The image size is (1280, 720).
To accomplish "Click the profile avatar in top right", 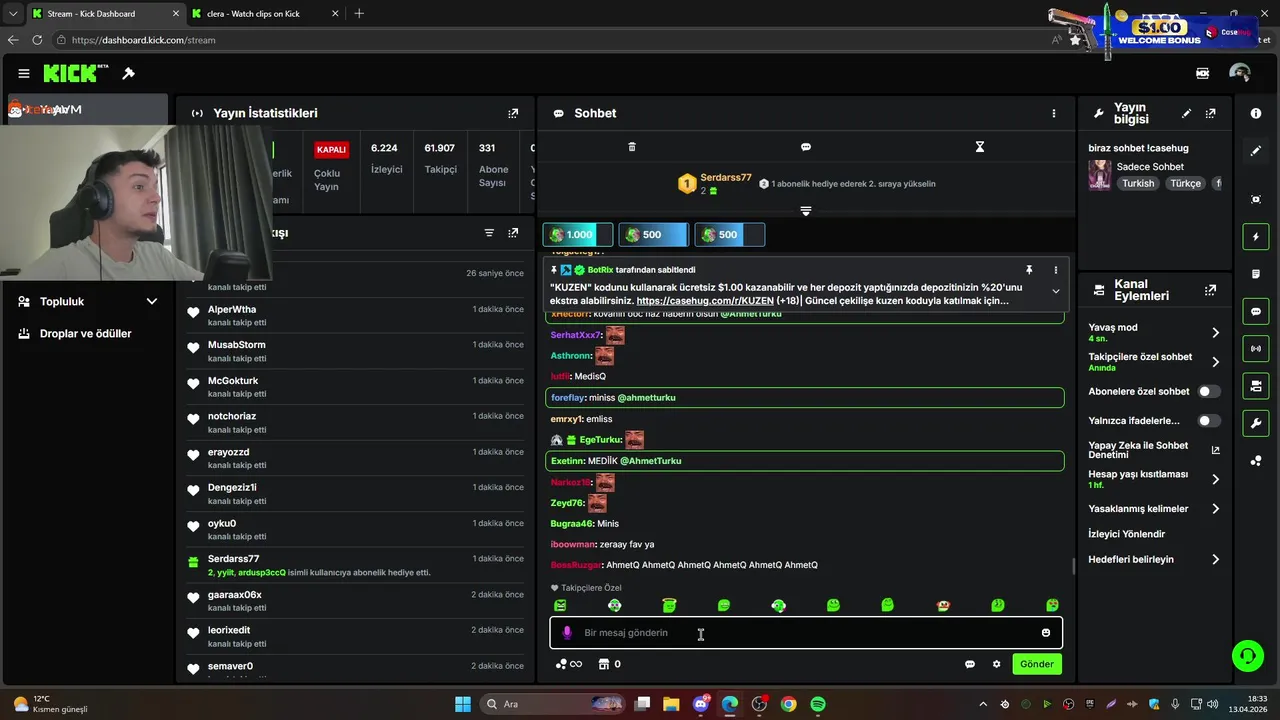I will click(x=1240, y=73).
